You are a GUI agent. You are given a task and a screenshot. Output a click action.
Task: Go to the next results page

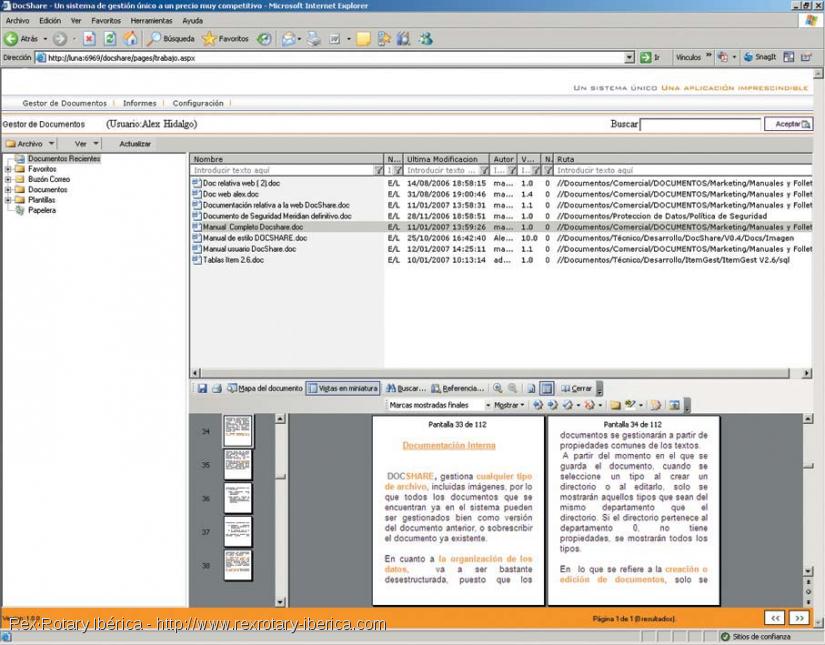tap(799, 618)
